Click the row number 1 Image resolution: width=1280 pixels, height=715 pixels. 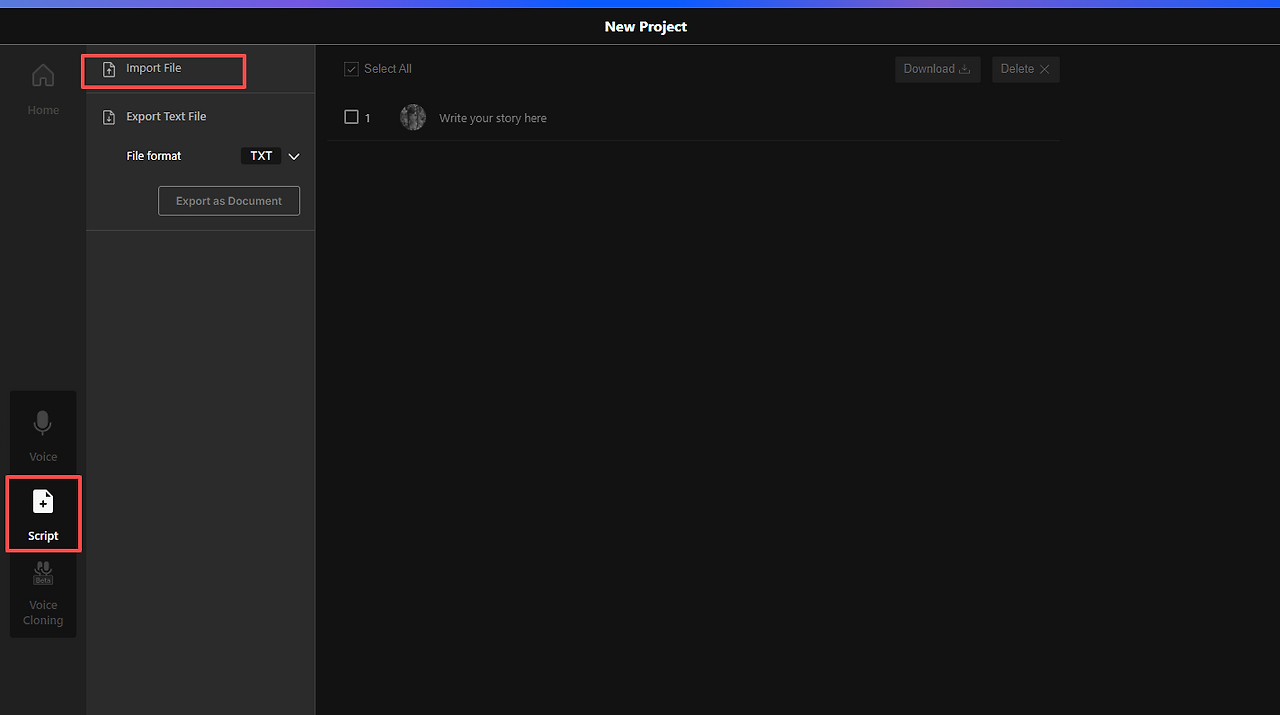[x=368, y=118]
